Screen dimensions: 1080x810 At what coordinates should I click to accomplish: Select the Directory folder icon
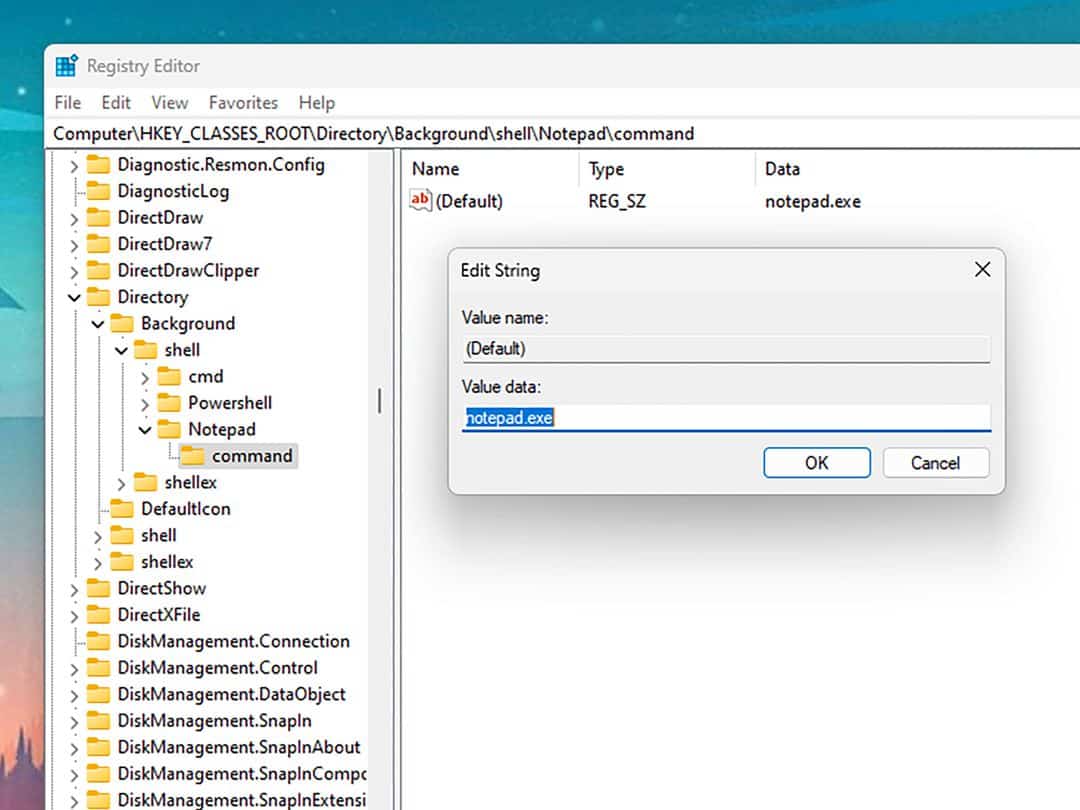(98, 297)
